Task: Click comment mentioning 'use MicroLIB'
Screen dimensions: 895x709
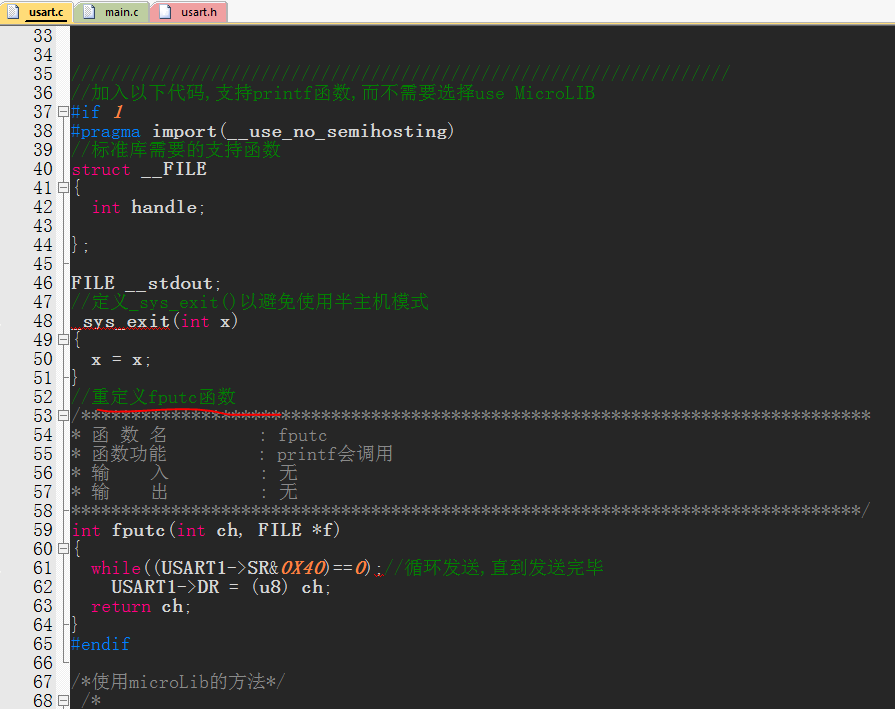Action: point(333,92)
